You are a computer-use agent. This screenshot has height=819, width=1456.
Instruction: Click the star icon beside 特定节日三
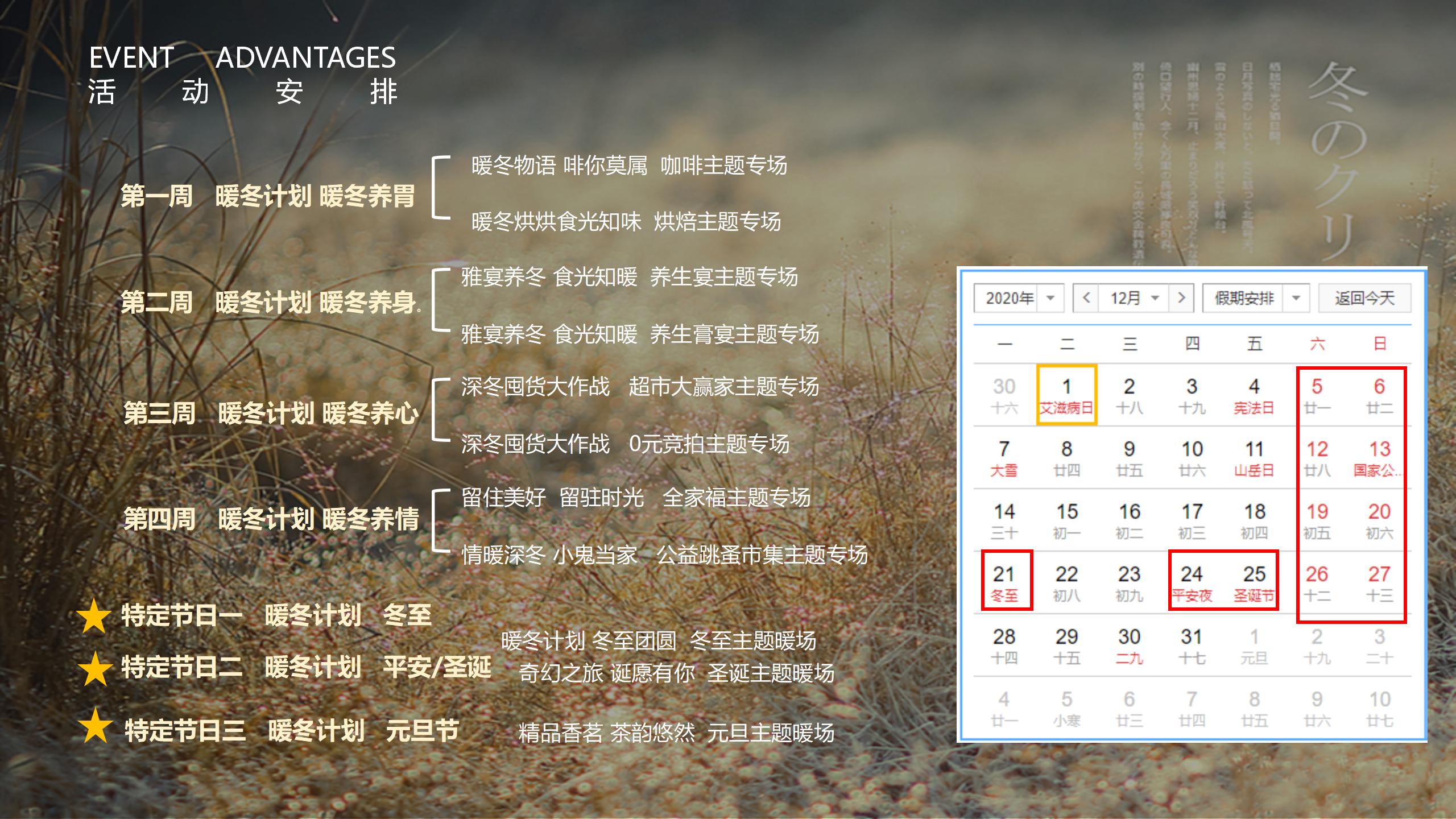[x=96, y=725]
